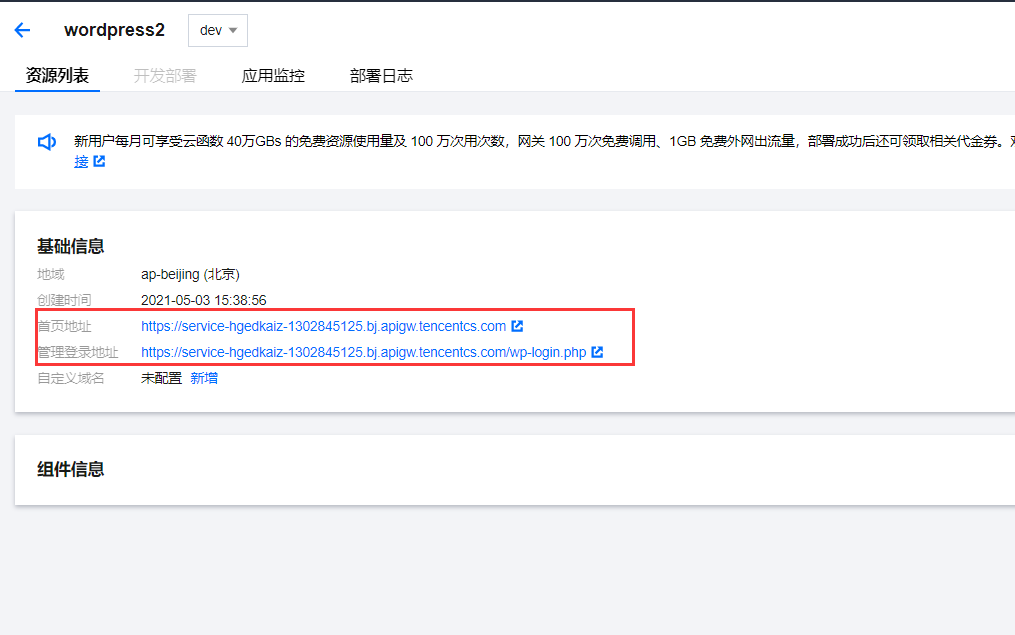
Task: Open the 应用监控 tab
Action: (273, 76)
